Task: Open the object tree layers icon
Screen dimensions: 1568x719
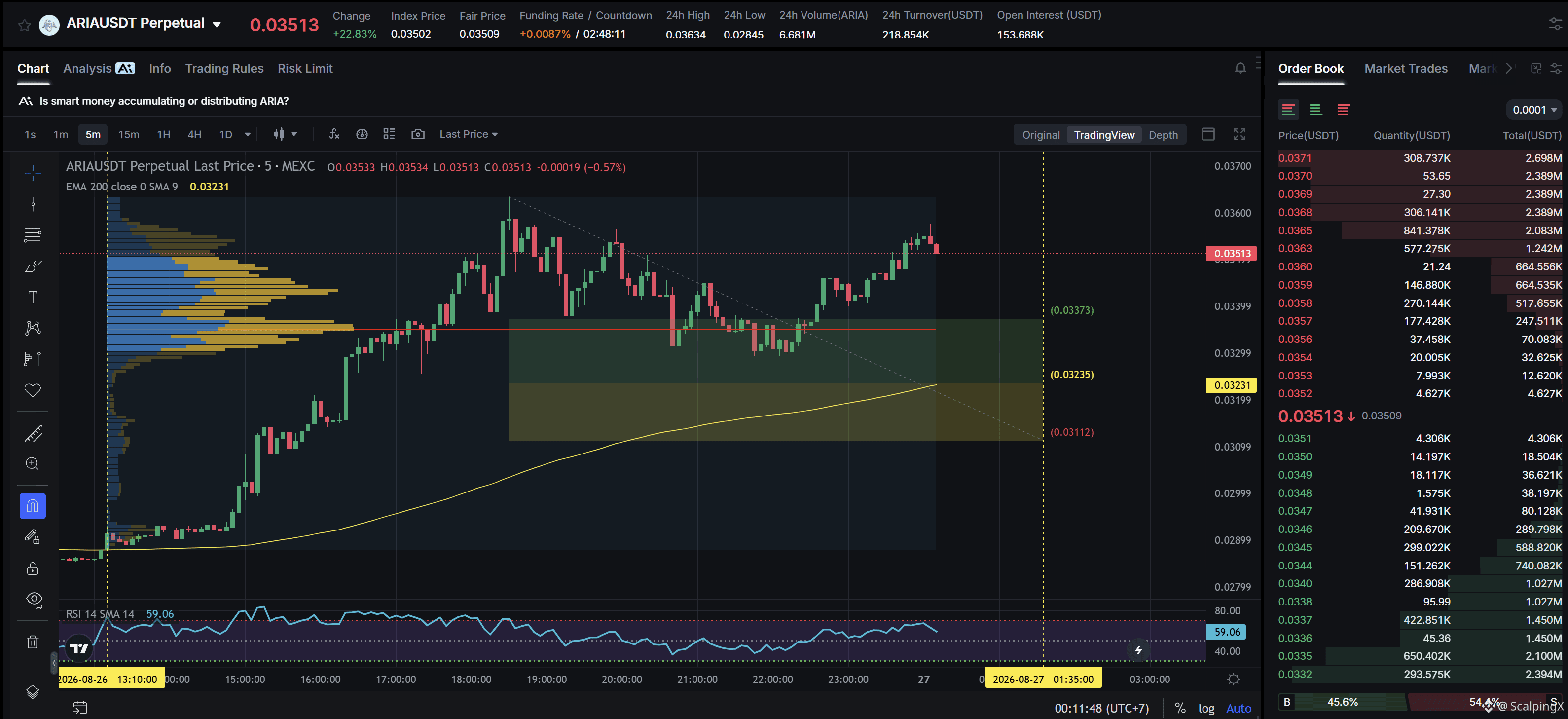Action: [33, 692]
